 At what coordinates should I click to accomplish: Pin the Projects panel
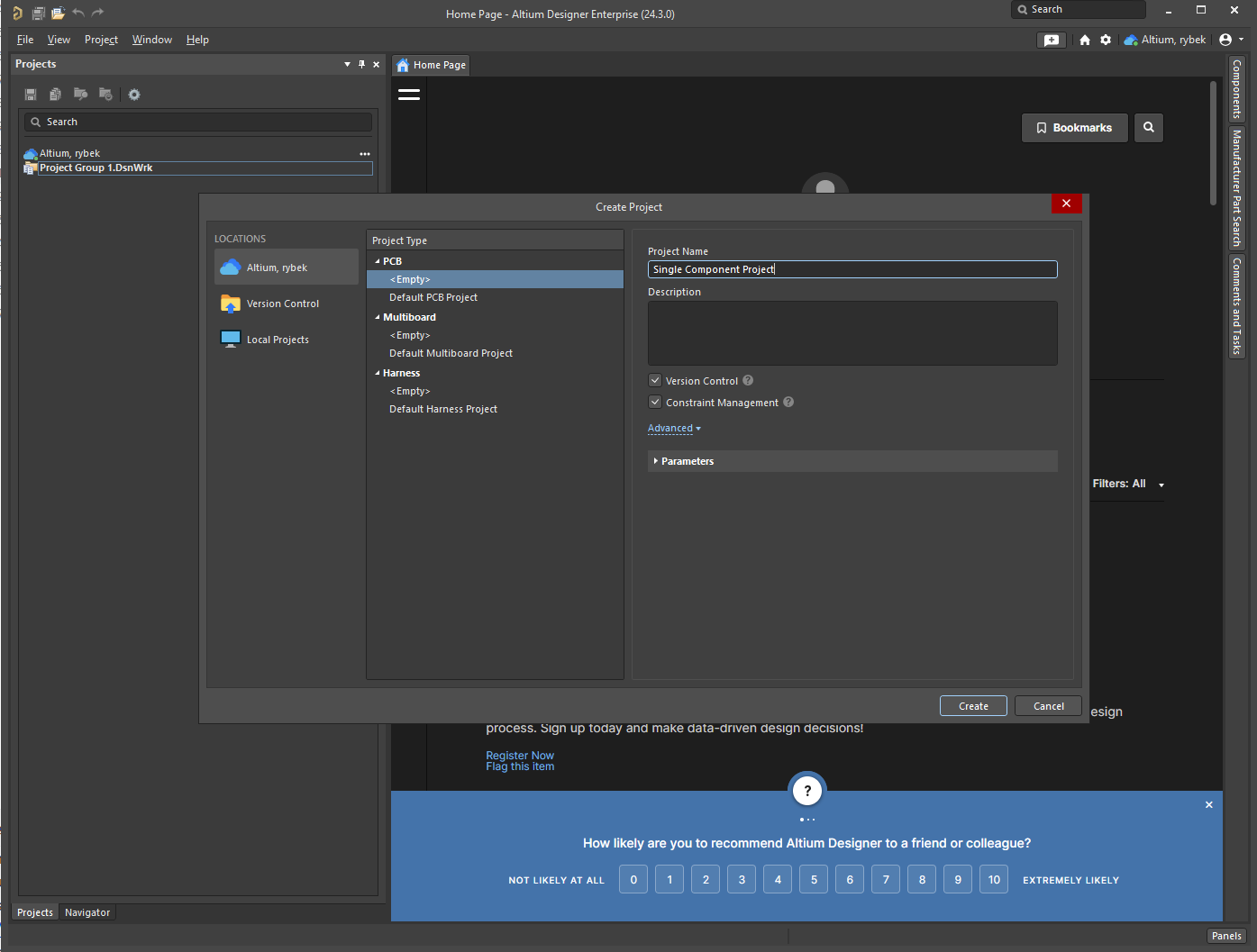362,64
